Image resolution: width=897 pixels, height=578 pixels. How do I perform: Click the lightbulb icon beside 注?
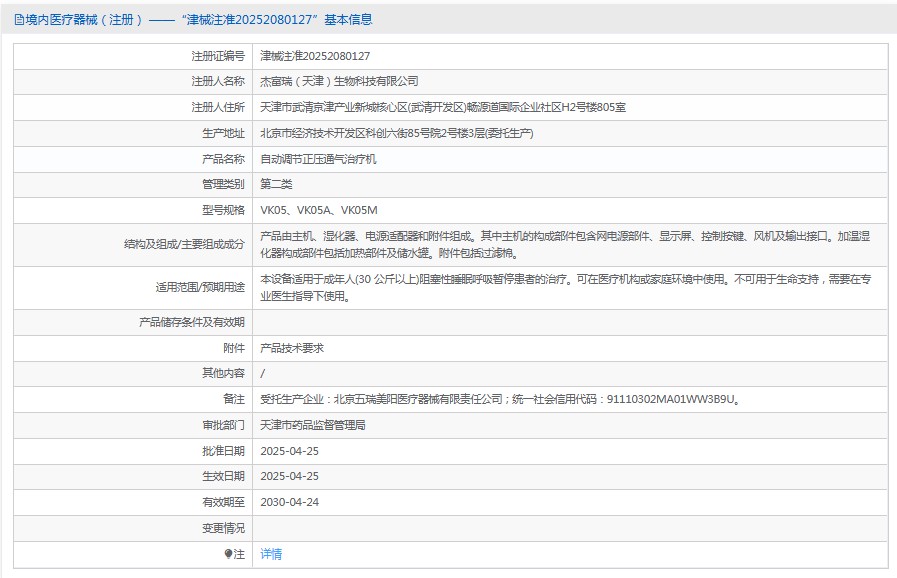228,554
